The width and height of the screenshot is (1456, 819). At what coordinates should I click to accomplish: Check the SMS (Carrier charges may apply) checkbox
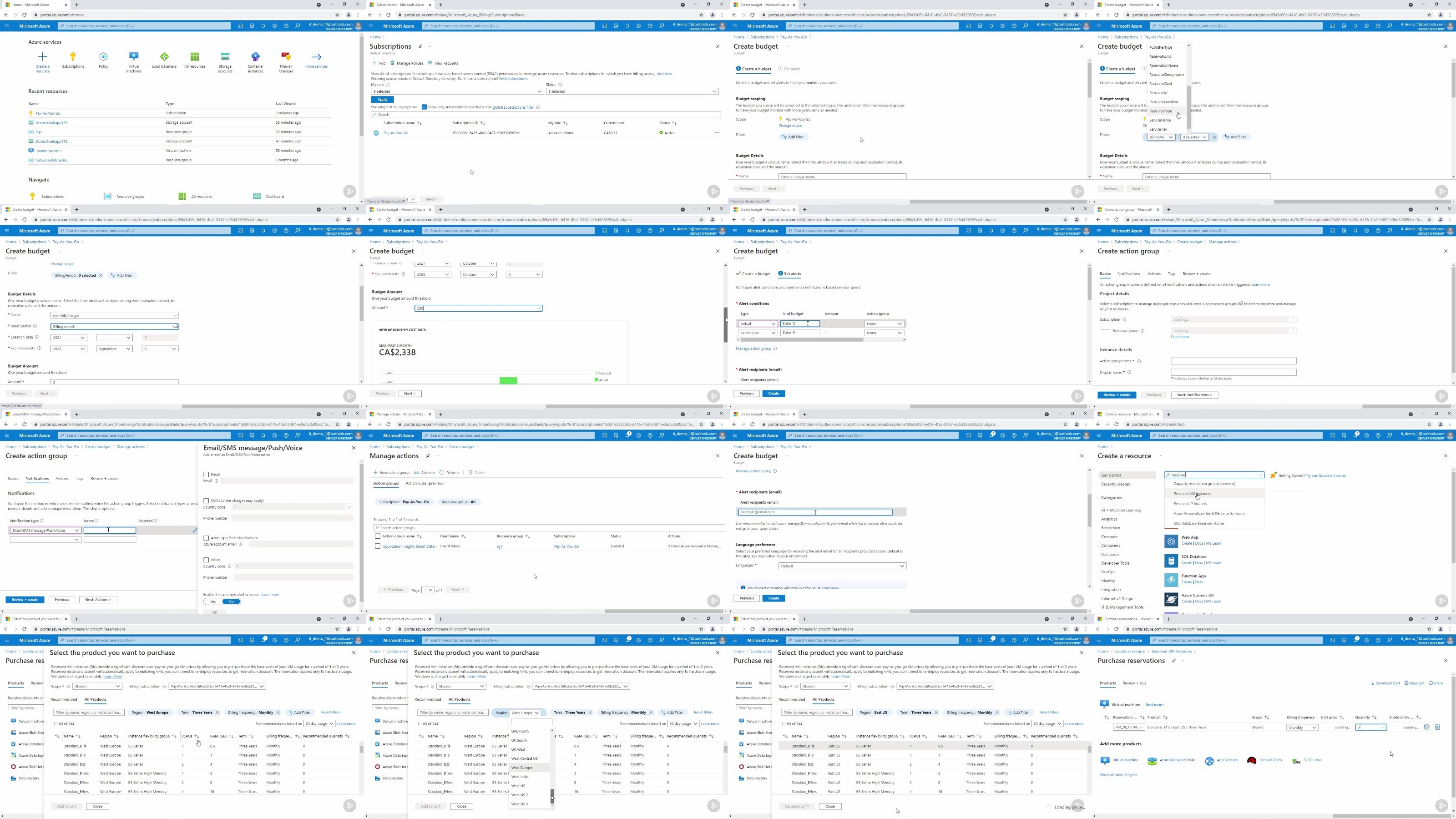pyautogui.click(x=206, y=501)
